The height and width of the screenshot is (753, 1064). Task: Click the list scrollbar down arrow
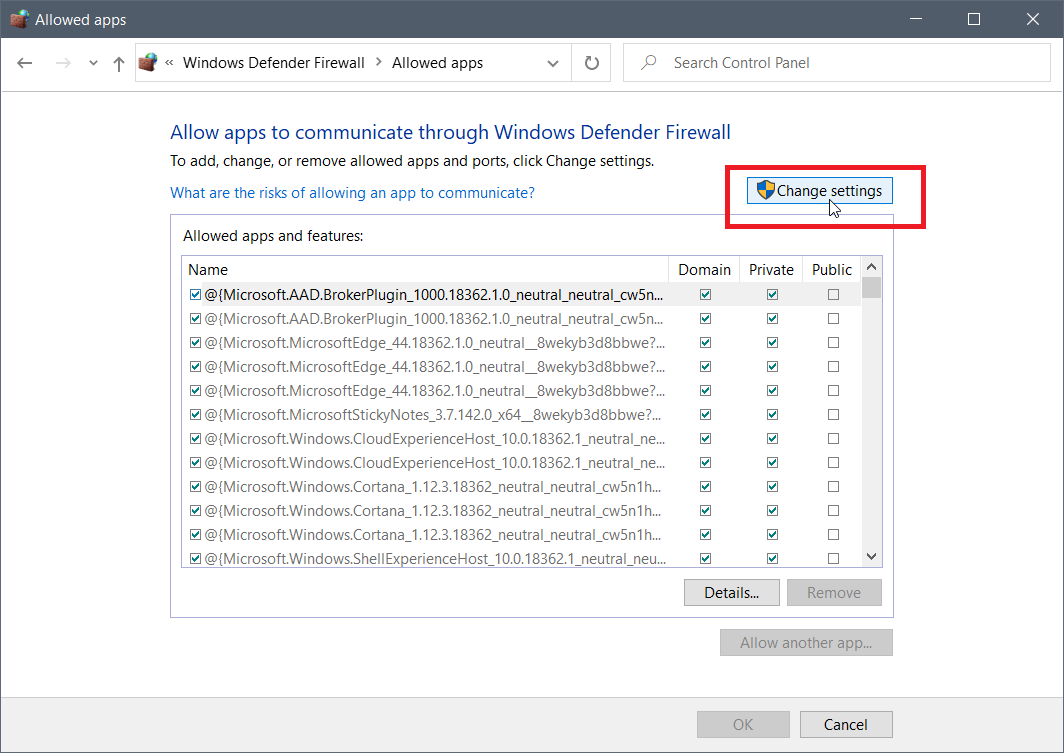pos(871,557)
